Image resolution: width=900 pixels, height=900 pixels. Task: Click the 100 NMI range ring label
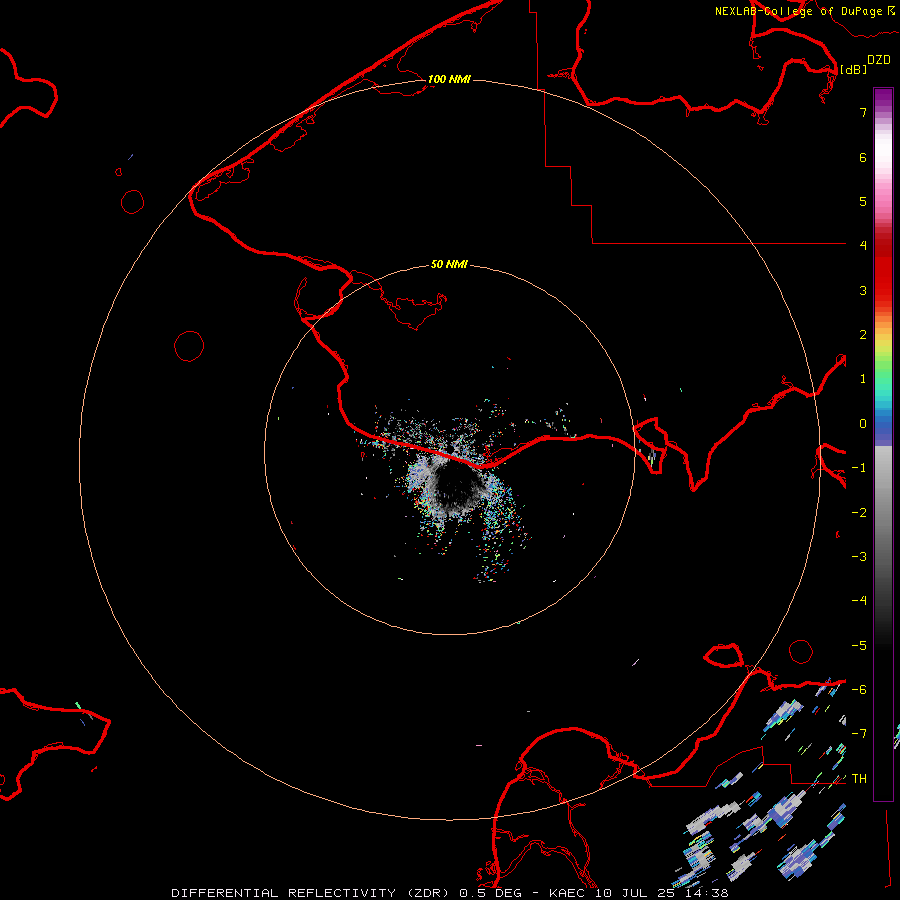(x=449, y=79)
